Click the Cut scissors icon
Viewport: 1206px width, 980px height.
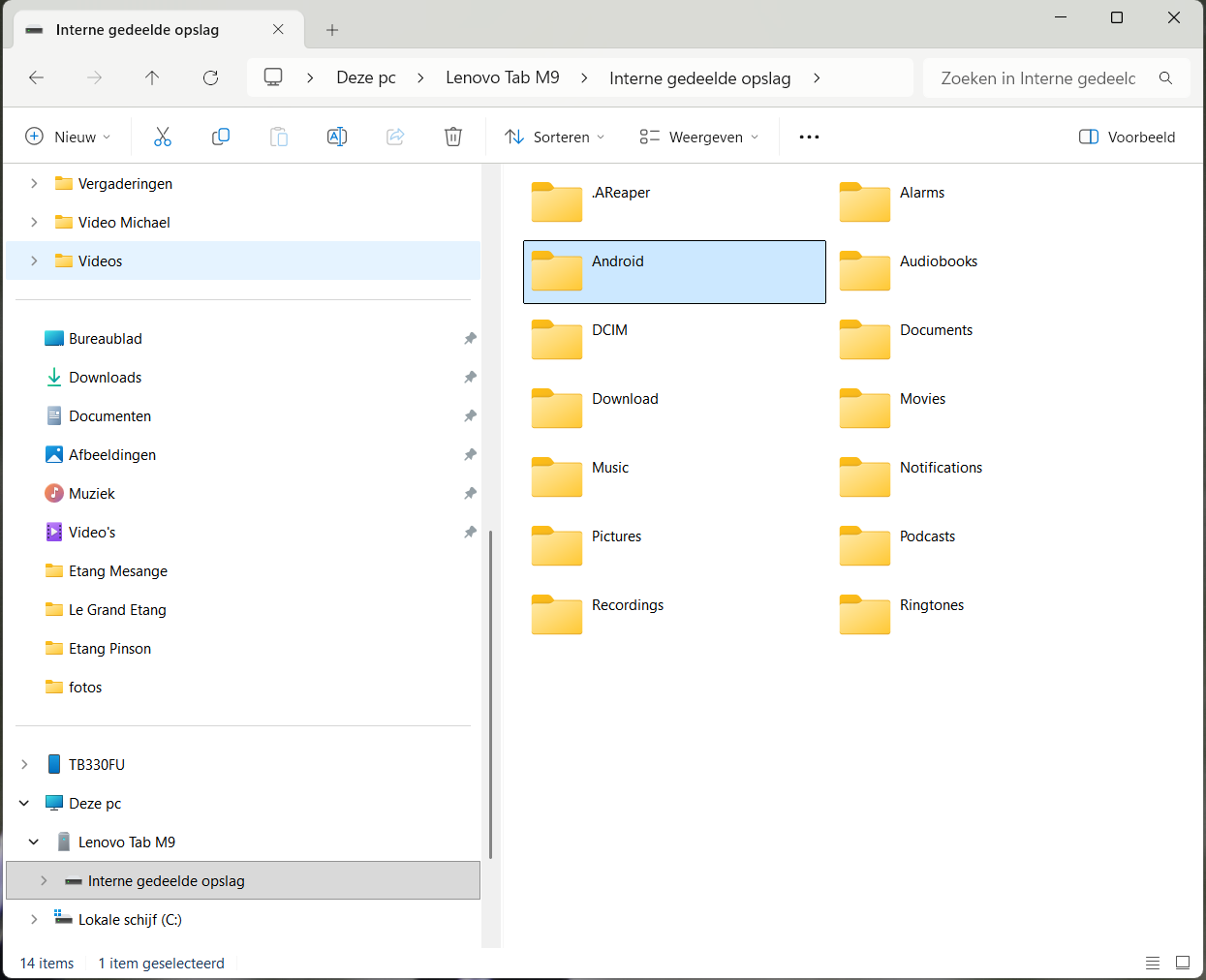[x=163, y=137]
